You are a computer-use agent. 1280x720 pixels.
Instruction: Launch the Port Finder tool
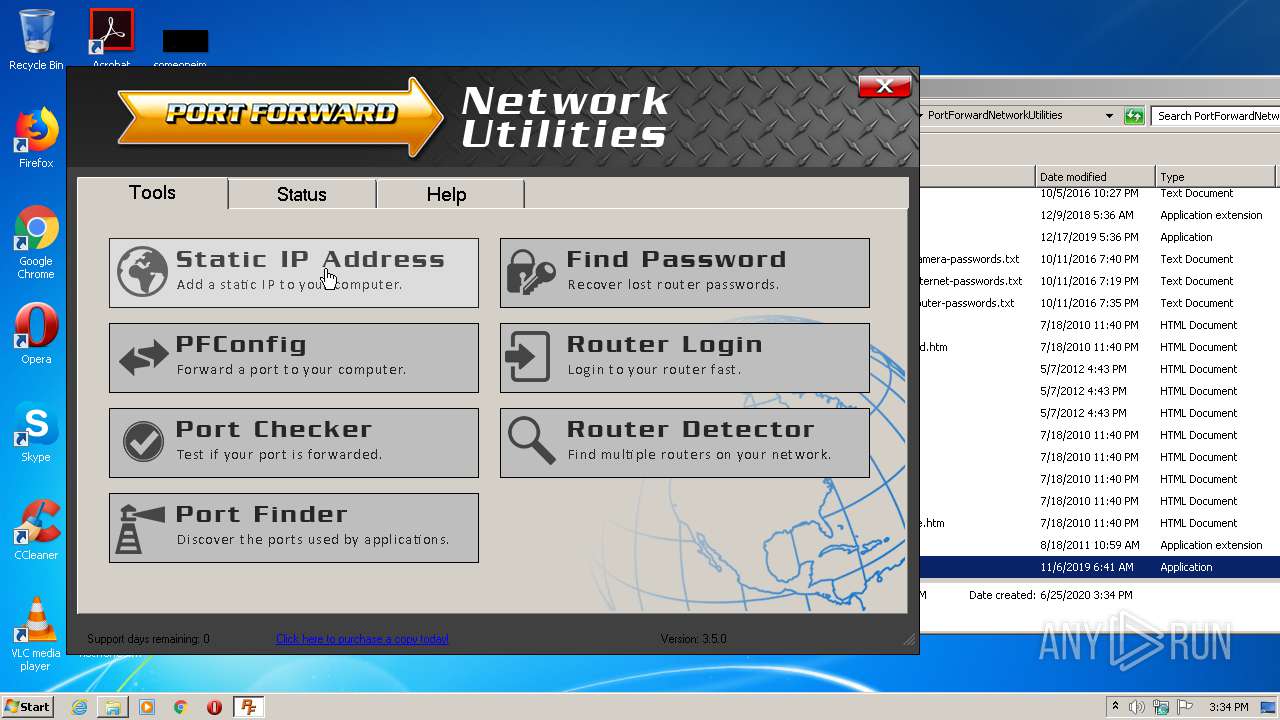(x=294, y=527)
